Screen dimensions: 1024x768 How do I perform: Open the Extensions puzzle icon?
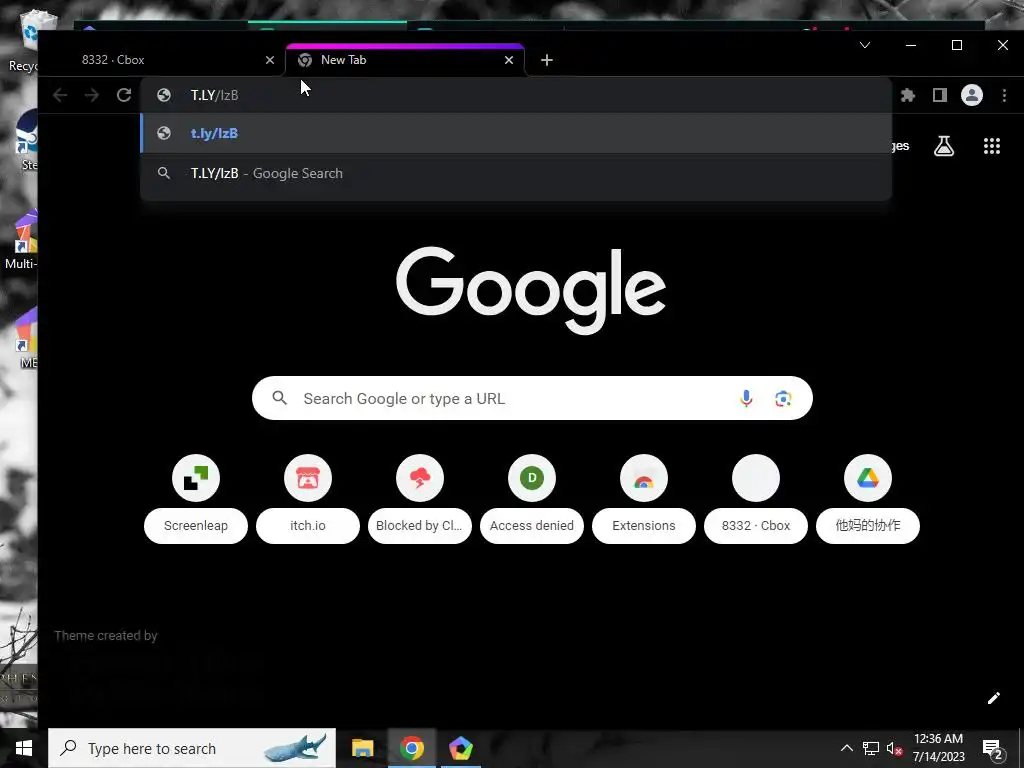(908, 95)
